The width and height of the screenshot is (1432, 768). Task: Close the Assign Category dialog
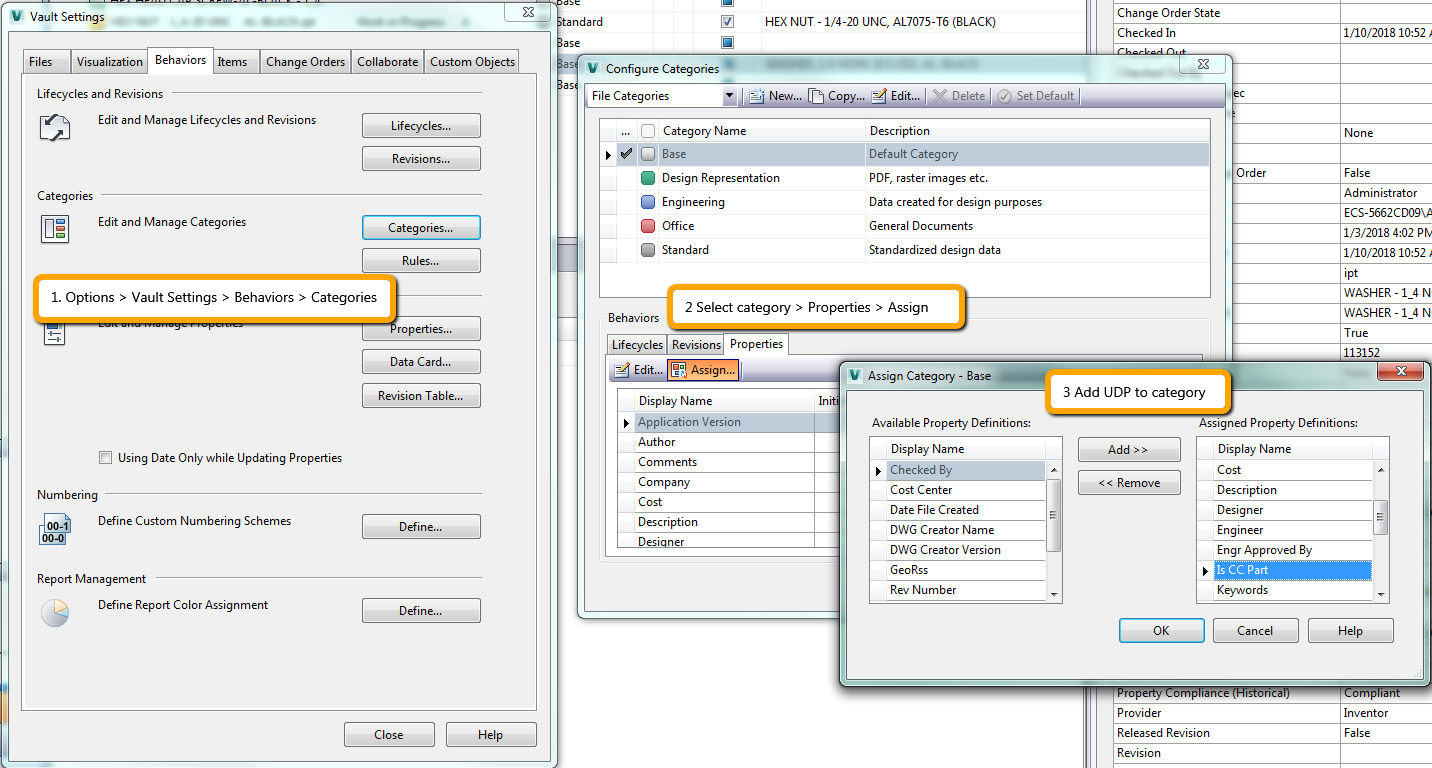click(x=1400, y=372)
